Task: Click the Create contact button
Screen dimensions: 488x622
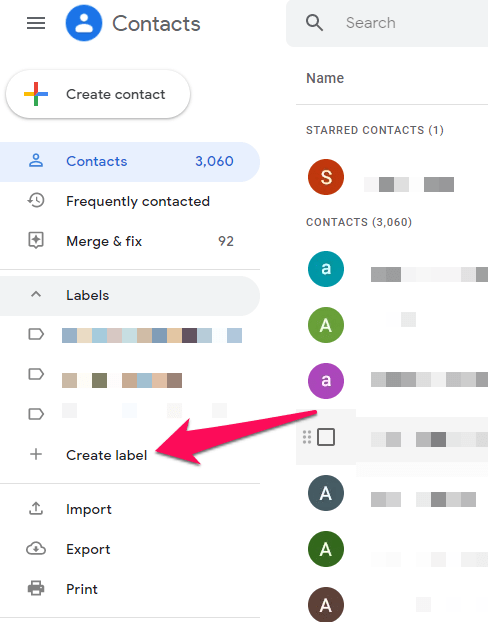Action: pyautogui.click(x=98, y=94)
